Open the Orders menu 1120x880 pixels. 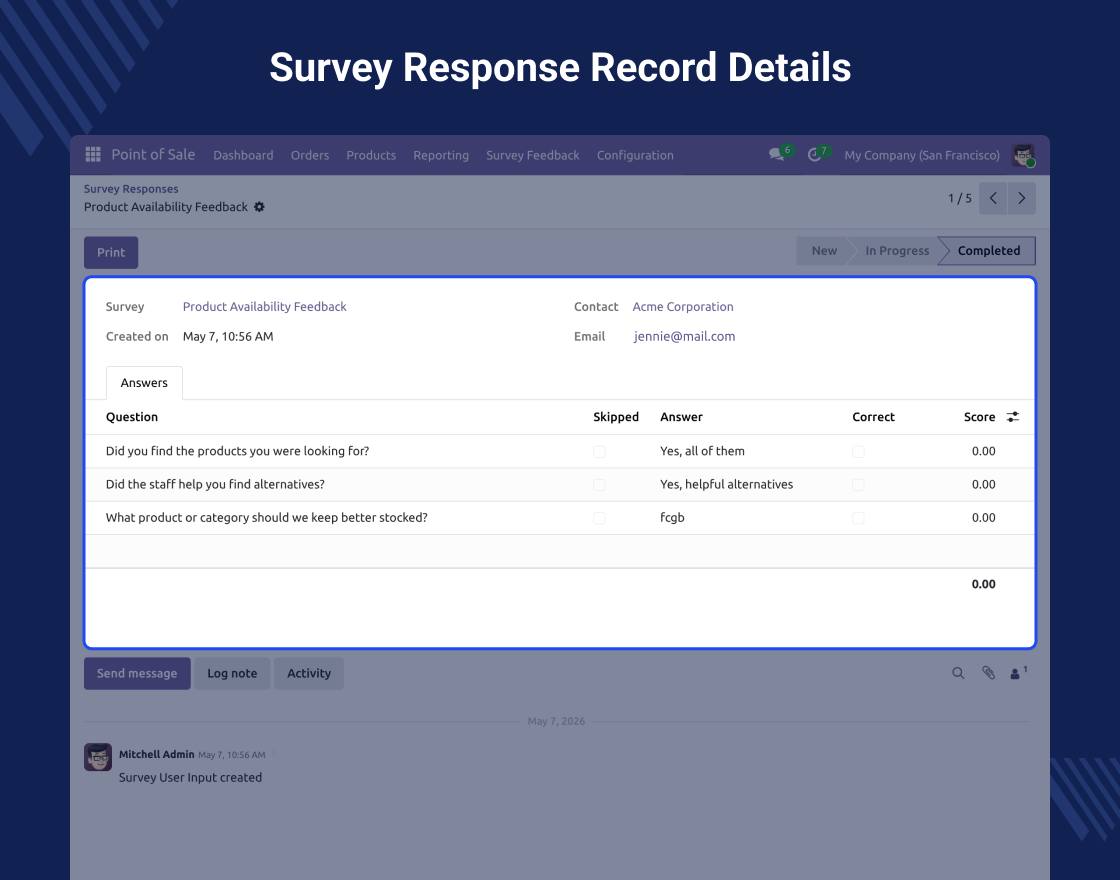(310, 155)
